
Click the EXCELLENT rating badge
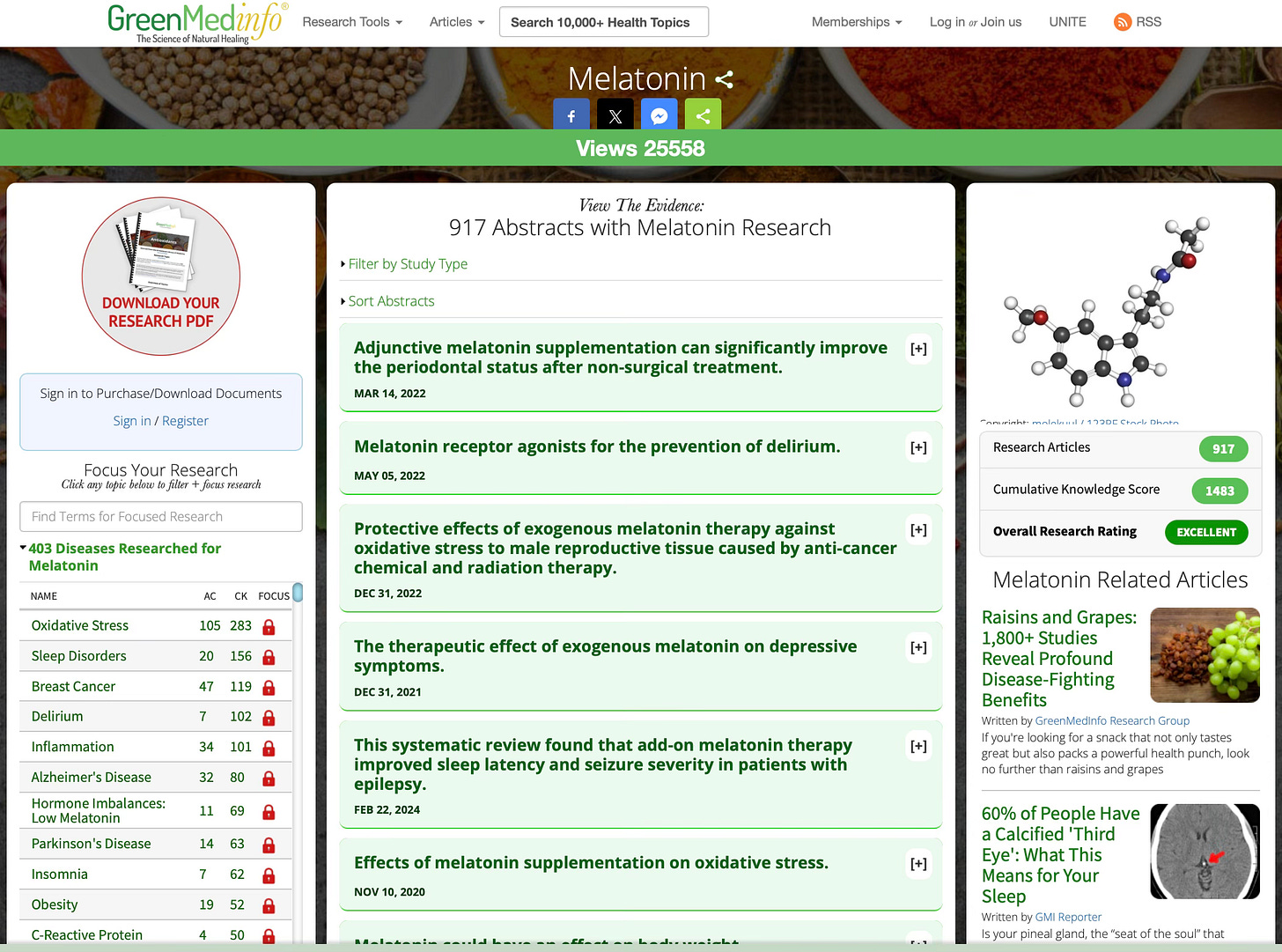pos(1206,532)
